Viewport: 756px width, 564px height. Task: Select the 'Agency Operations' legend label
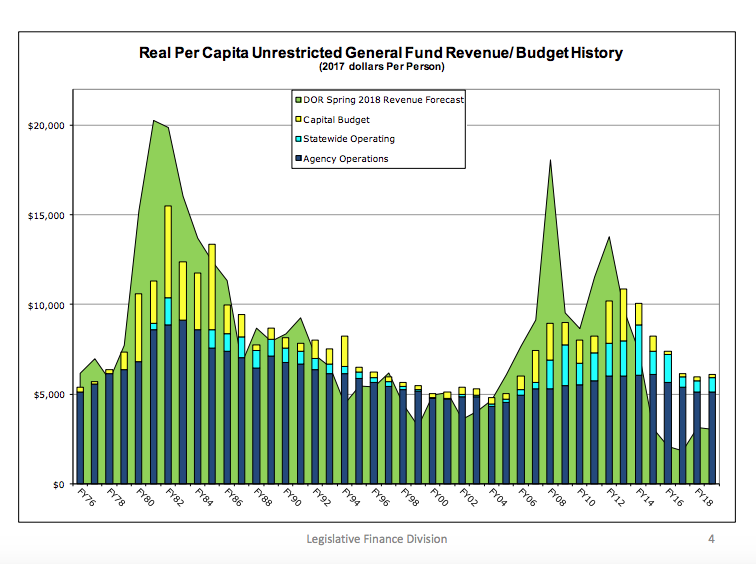pos(345,159)
